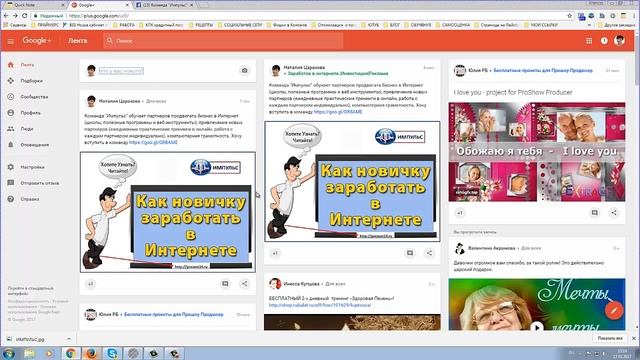The height and width of the screenshot is (360, 640).
Task: Open Подборки in the sidebar
Action: tap(31, 81)
